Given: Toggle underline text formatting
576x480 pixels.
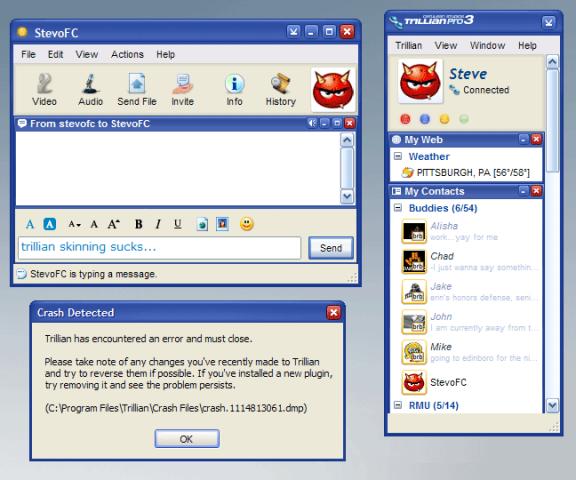Looking at the screenshot, I should pyautogui.click(x=178, y=224).
